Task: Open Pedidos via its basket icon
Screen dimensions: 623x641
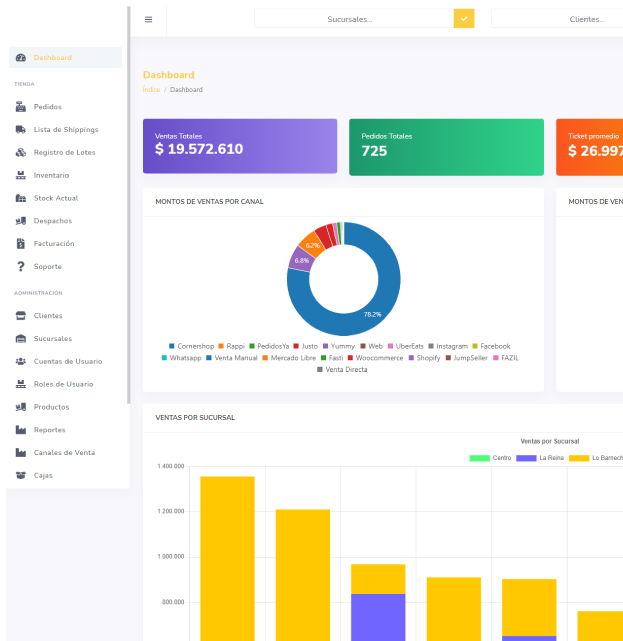Action: 21,106
